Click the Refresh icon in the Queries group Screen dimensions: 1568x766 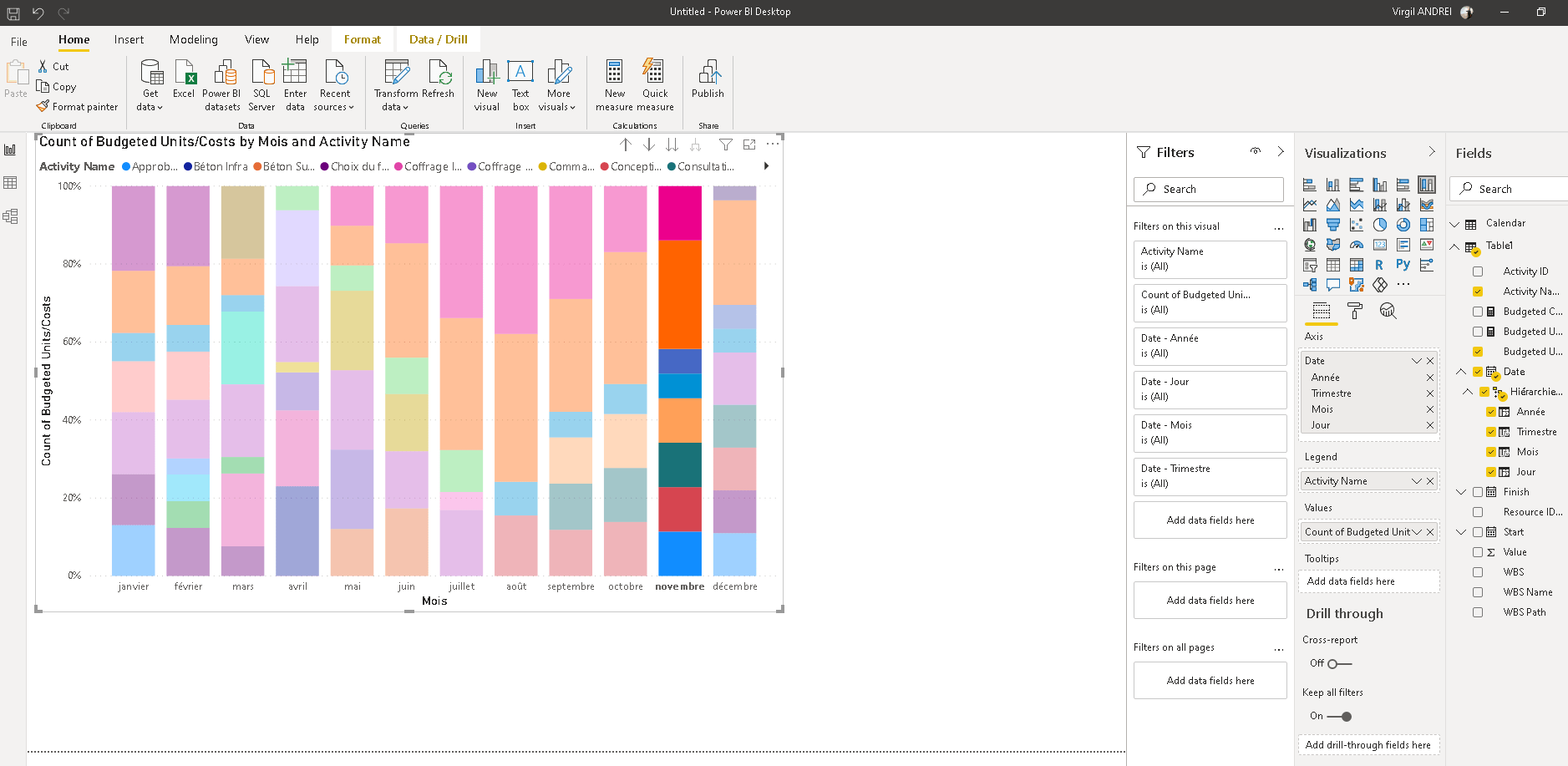pos(438,83)
